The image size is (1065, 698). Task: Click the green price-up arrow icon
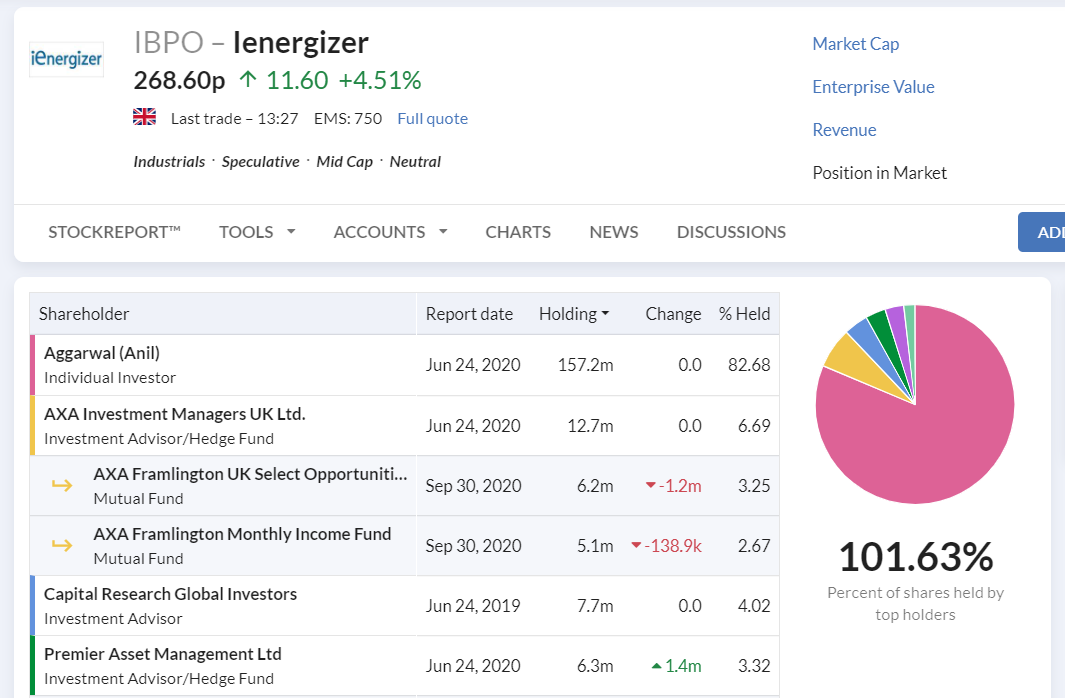(248, 80)
